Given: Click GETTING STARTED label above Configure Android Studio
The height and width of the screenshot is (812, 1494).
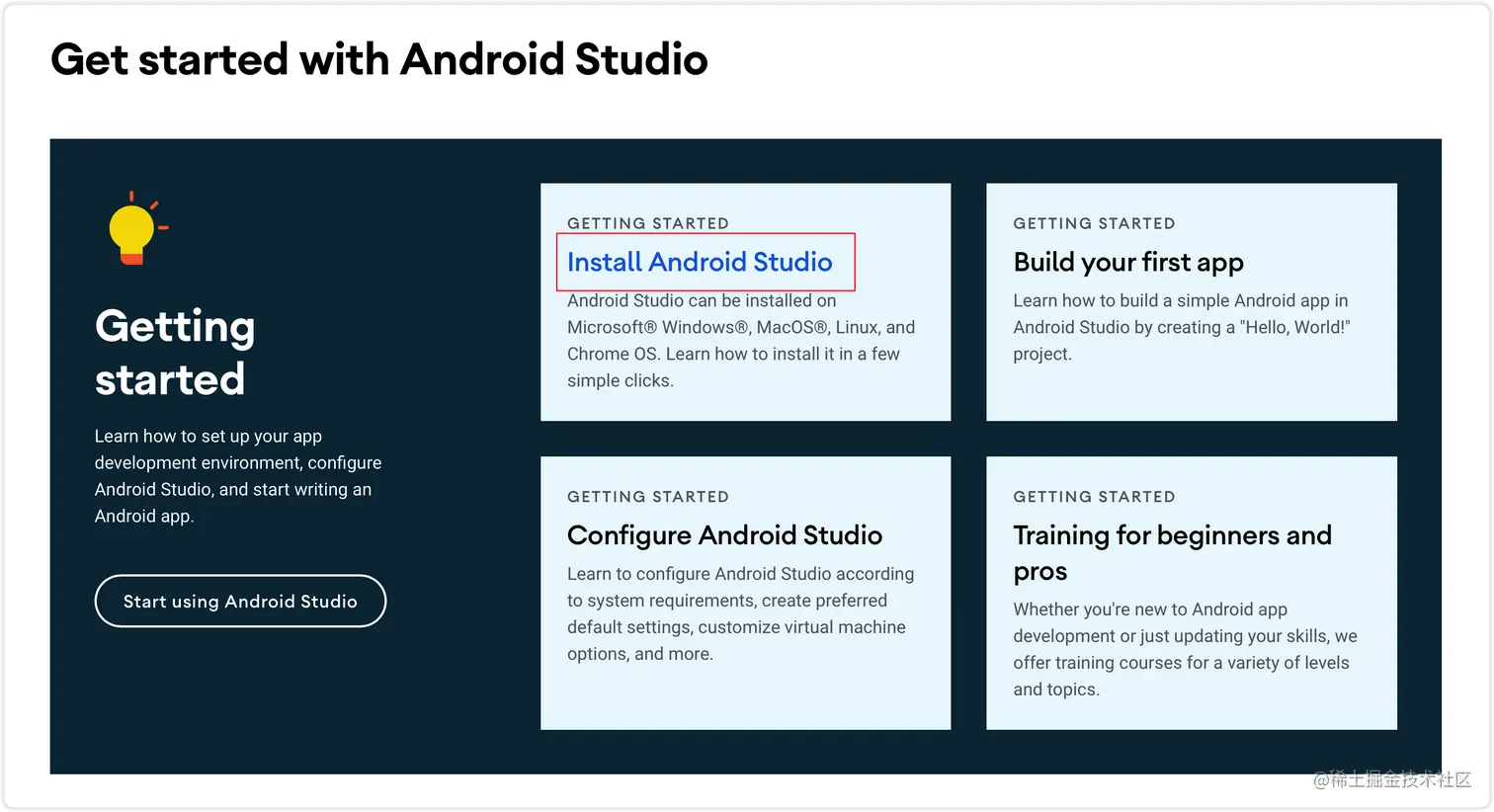Looking at the screenshot, I should tap(648, 497).
